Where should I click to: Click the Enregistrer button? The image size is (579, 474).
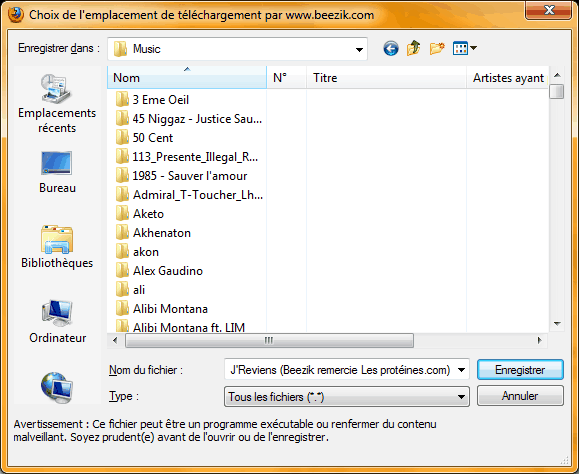520,370
